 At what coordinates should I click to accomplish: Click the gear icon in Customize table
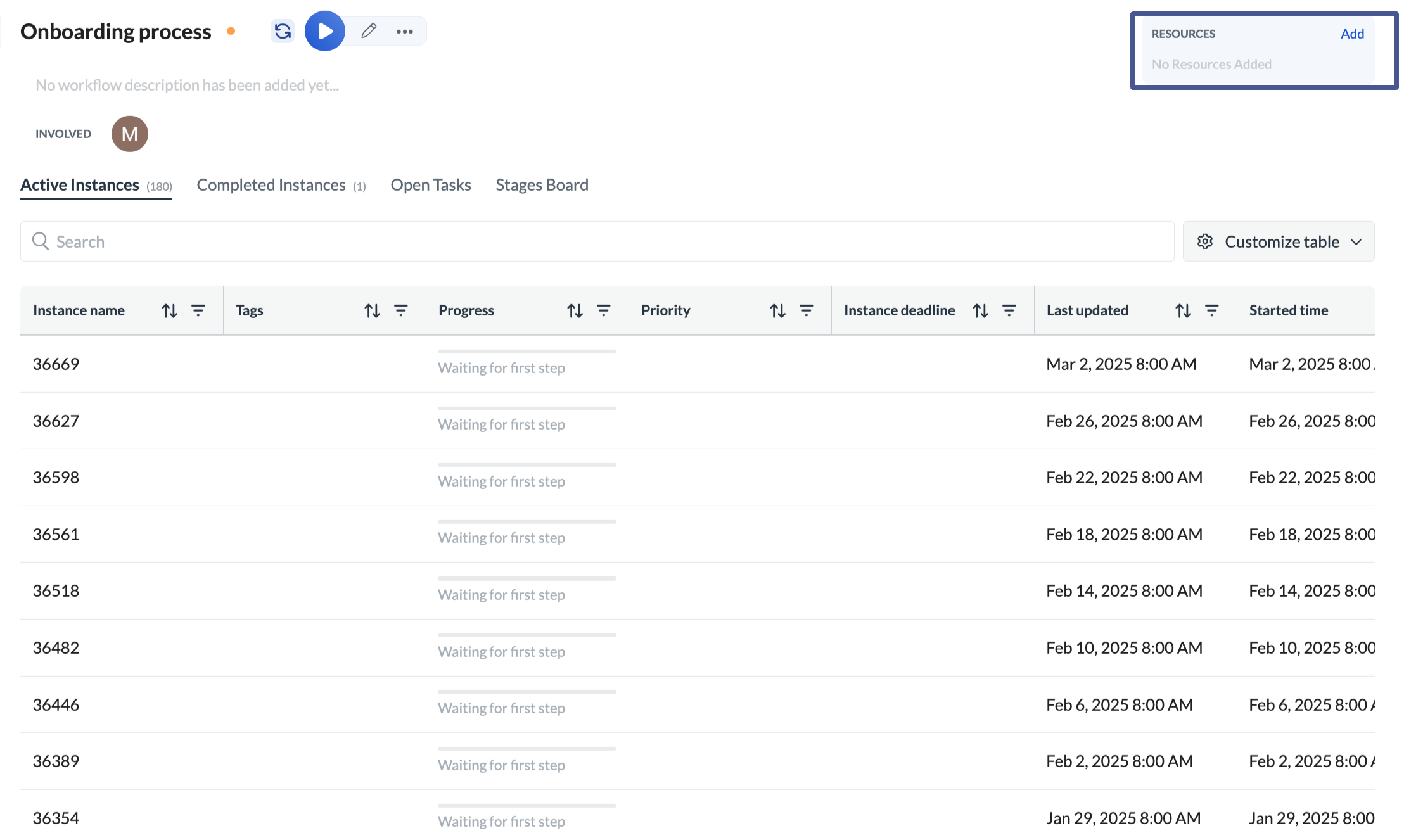click(x=1205, y=241)
